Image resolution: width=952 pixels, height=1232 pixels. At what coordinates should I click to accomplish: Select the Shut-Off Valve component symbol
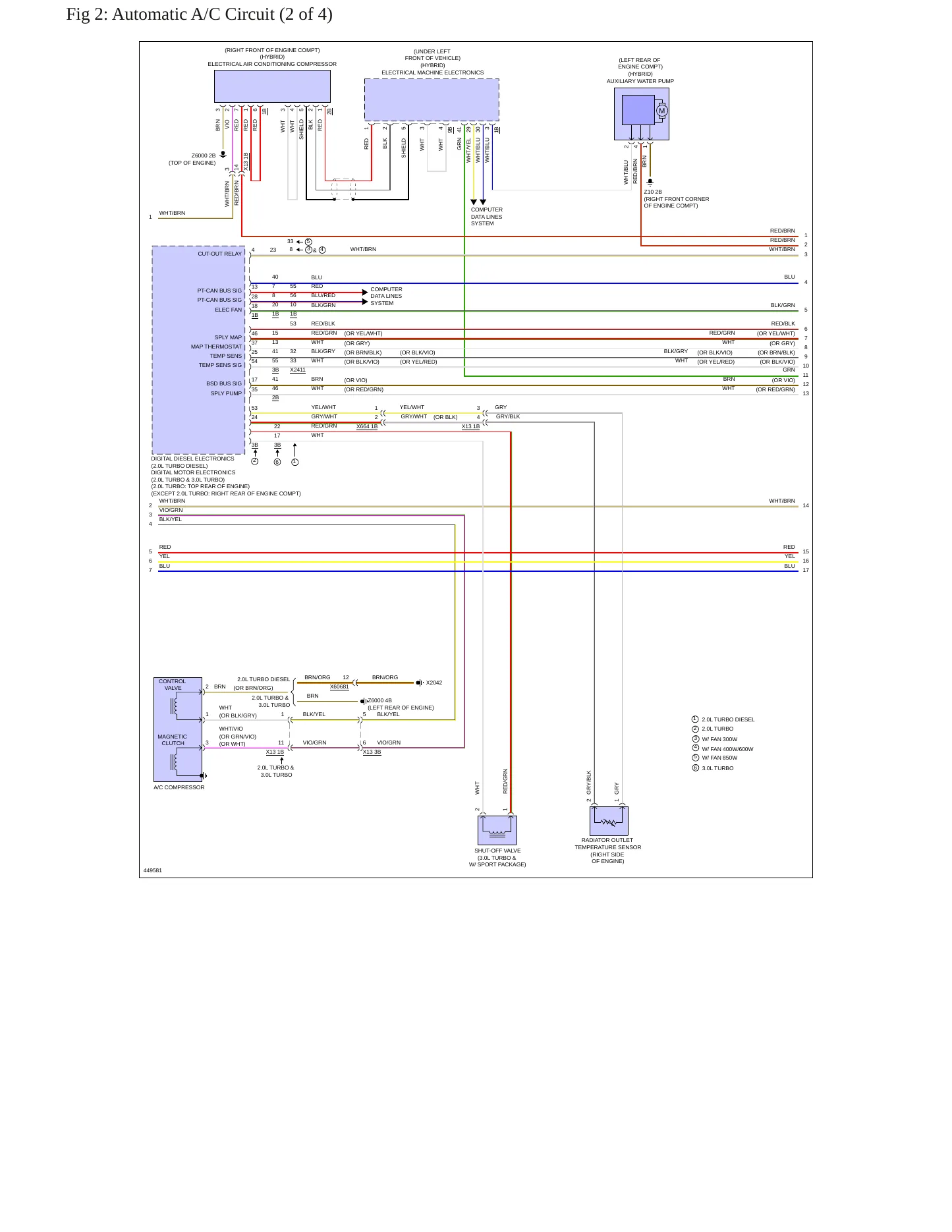click(497, 830)
